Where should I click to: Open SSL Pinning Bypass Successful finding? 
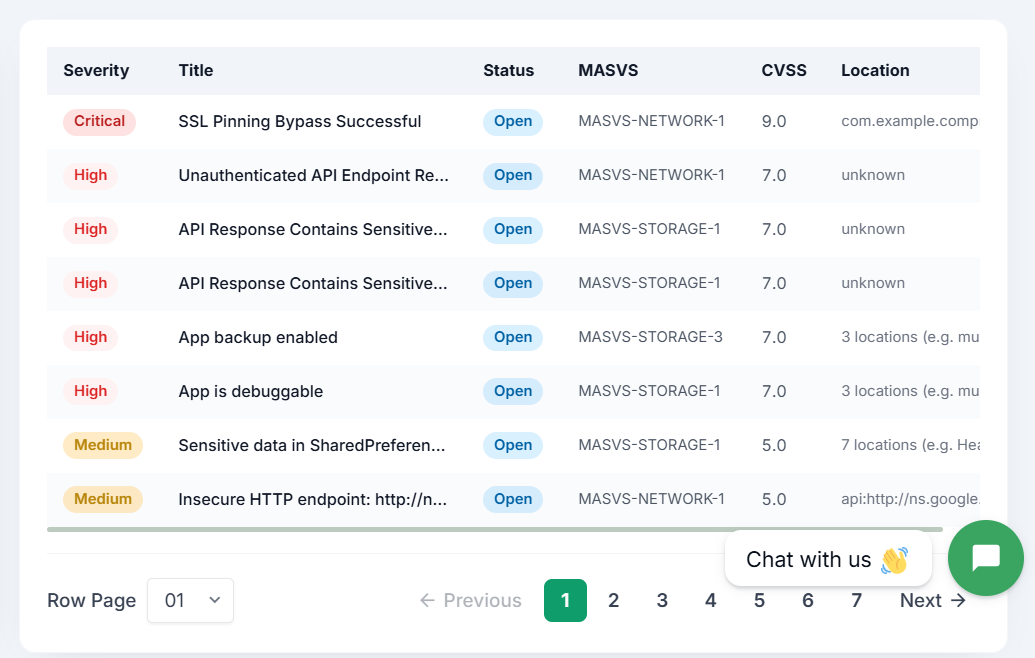[x=300, y=122]
